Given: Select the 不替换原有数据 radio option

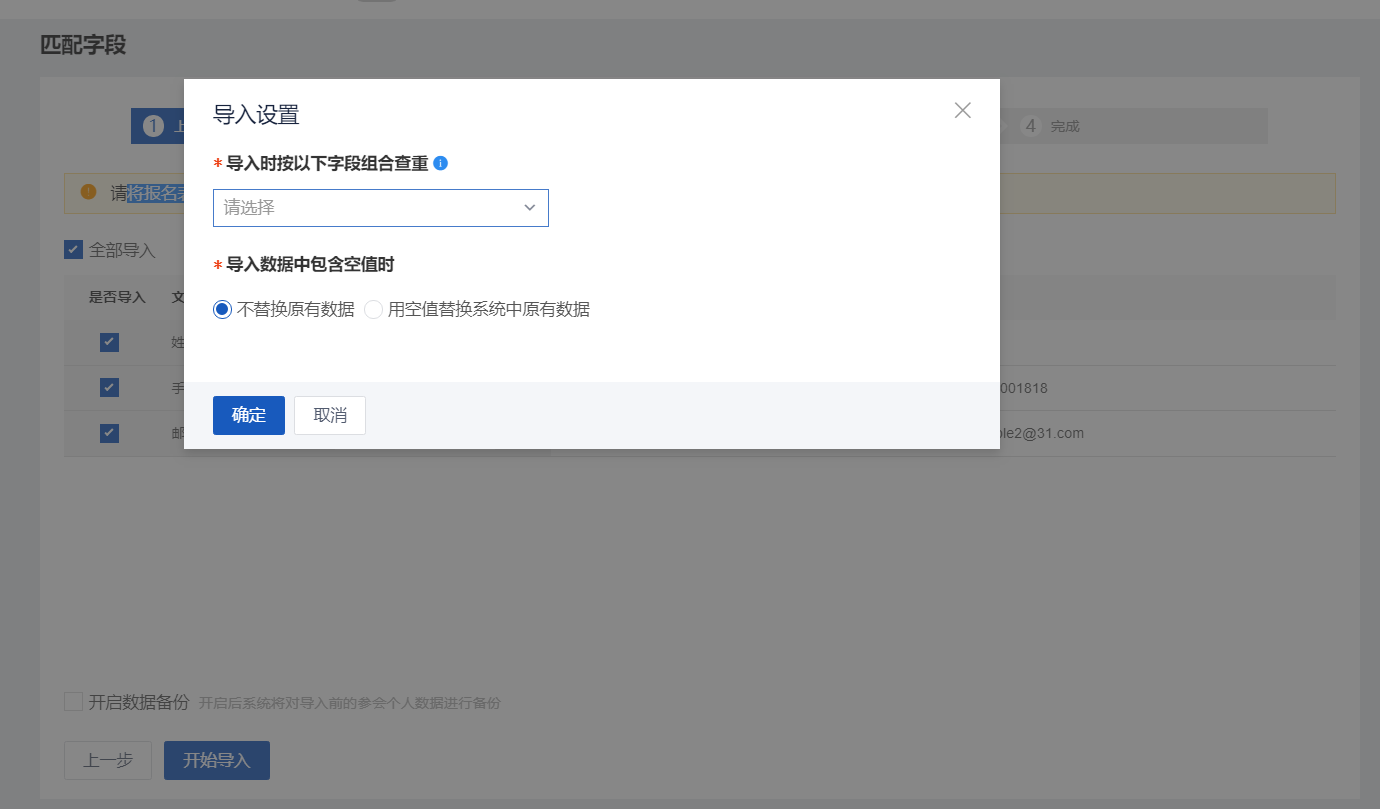Looking at the screenshot, I should pyautogui.click(x=222, y=310).
